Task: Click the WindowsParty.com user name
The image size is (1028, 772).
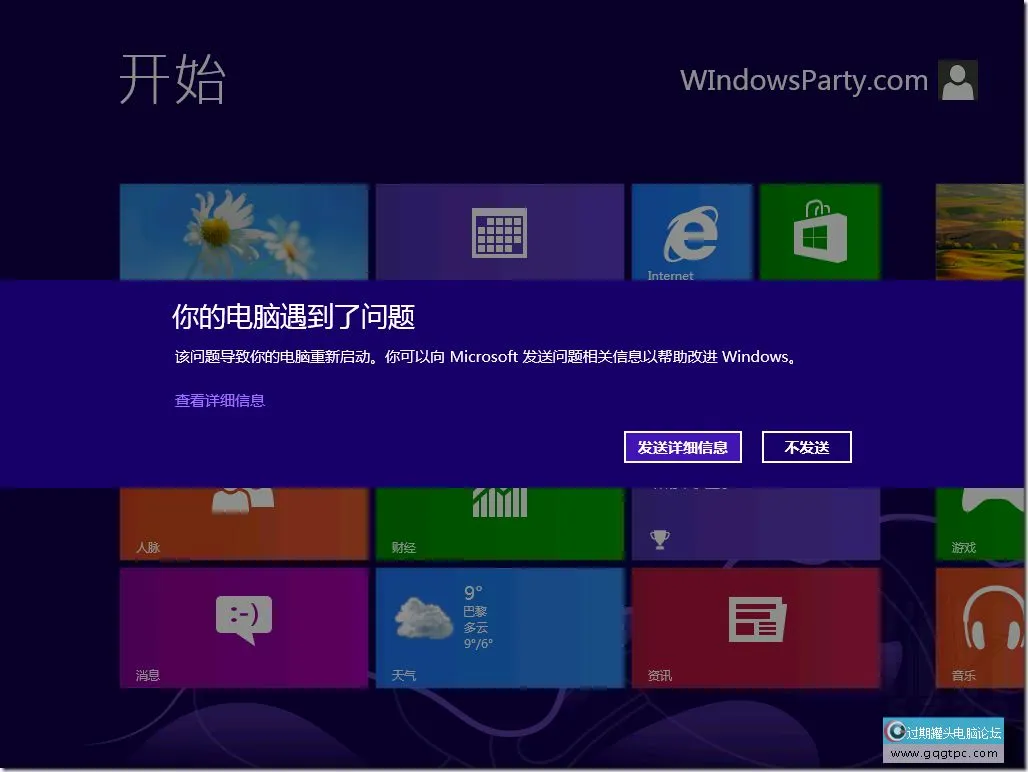Action: 804,81
